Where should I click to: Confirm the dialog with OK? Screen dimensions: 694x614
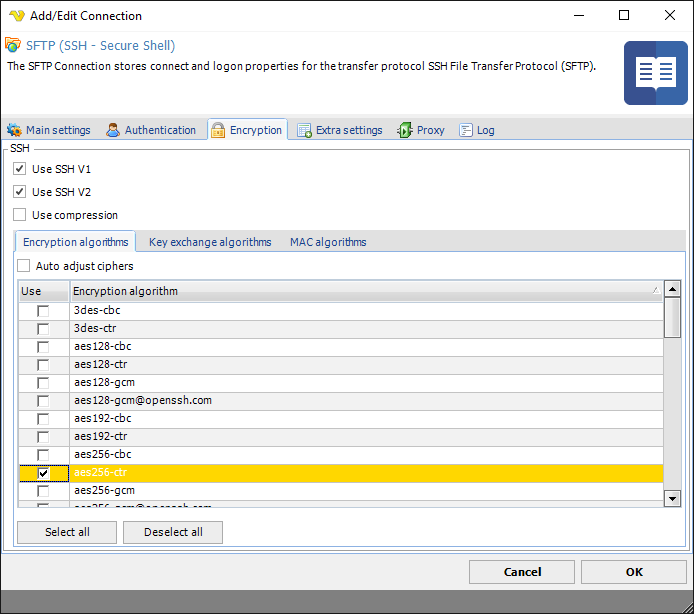pyautogui.click(x=634, y=572)
